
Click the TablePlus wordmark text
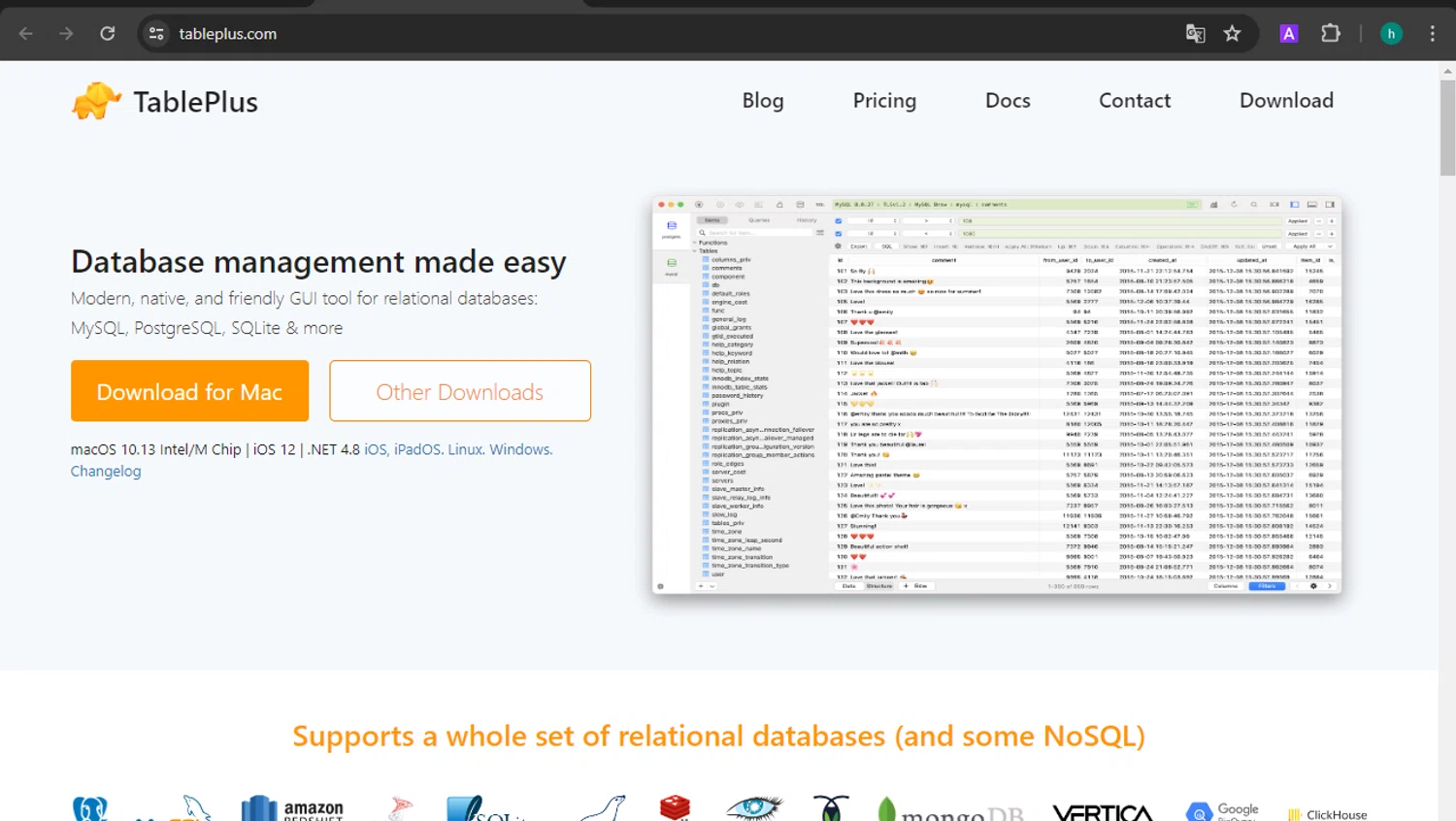pos(195,102)
